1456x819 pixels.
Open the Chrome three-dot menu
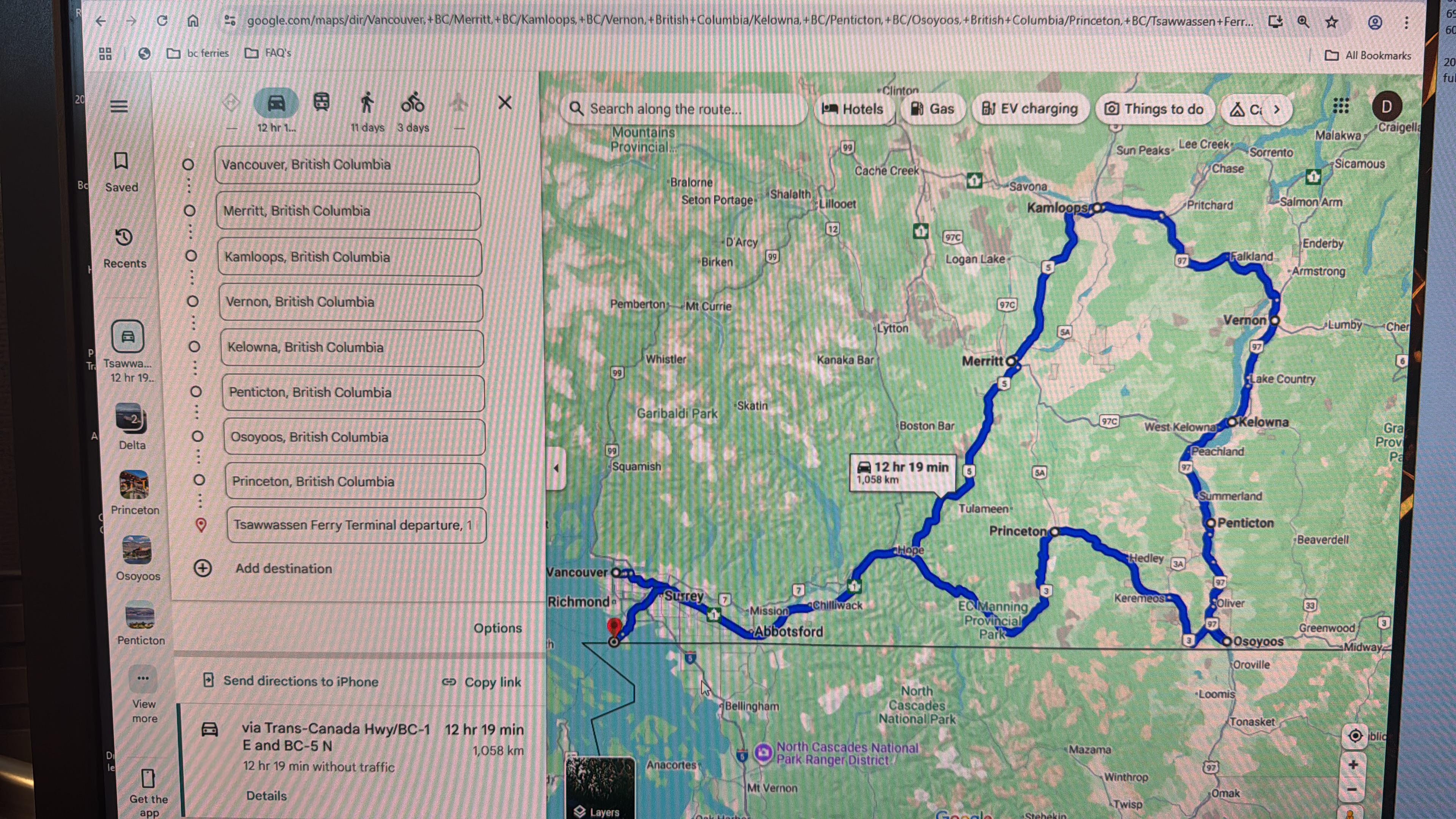click(x=1406, y=23)
